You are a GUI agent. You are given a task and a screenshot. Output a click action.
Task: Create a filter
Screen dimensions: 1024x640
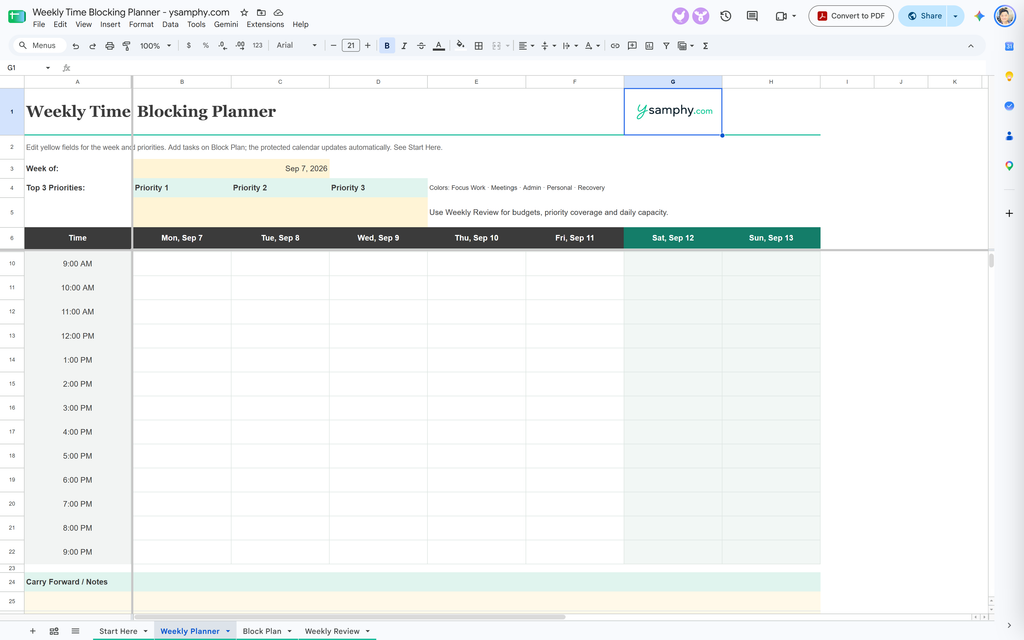[x=666, y=46]
